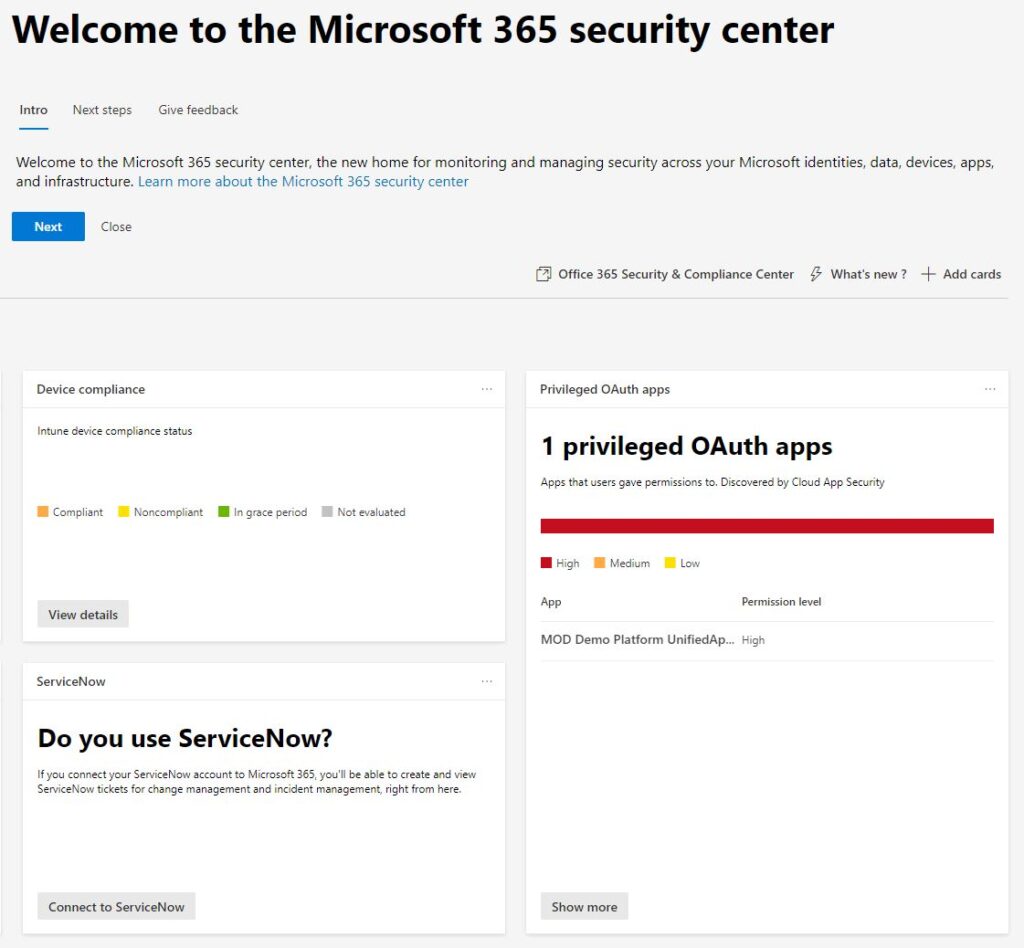Open the Privileged OAuth apps card menu
Image resolution: width=1024 pixels, height=948 pixels.
tap(990, 389)
